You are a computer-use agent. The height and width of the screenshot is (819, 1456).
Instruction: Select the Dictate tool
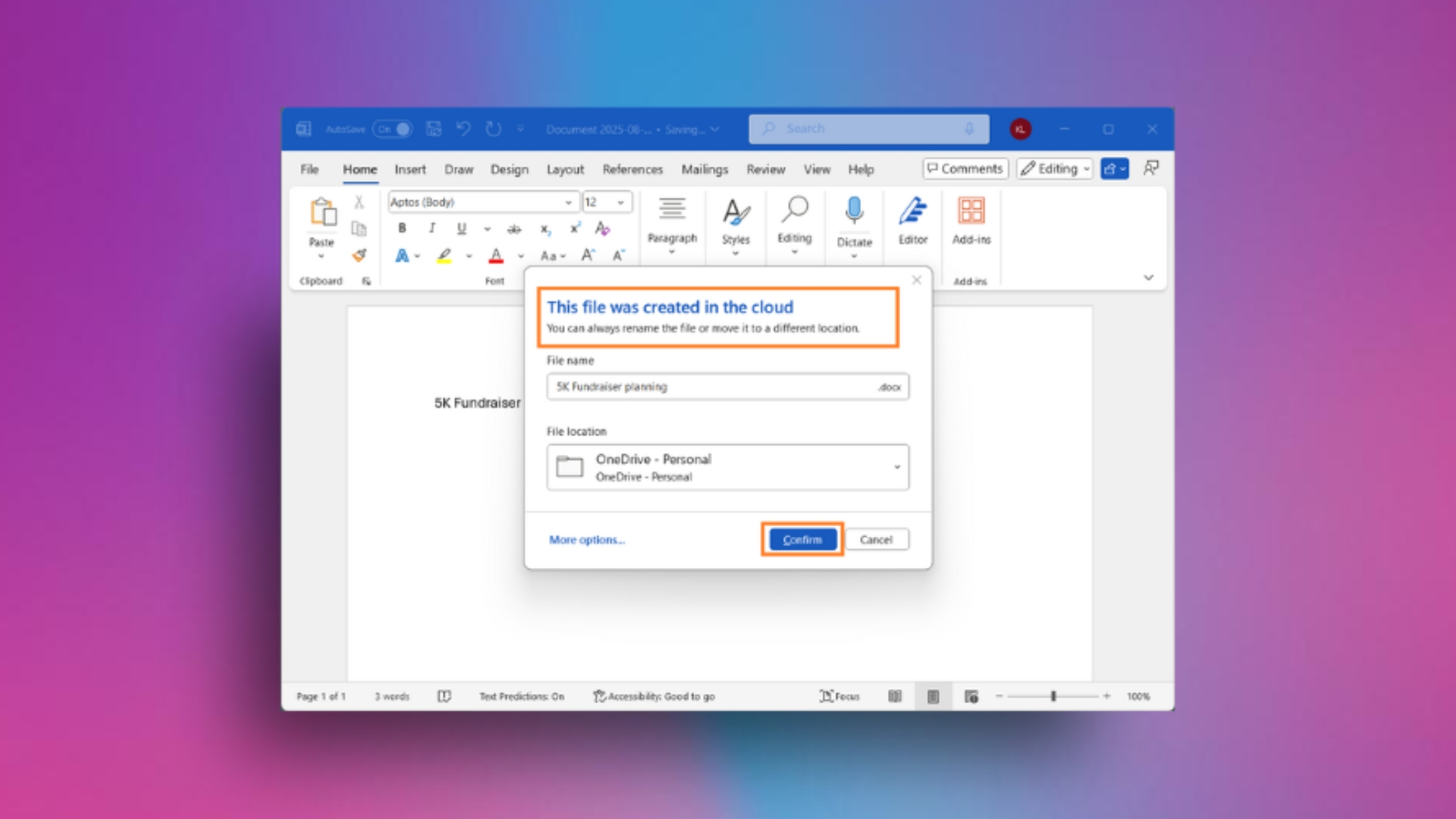(854, 224)
